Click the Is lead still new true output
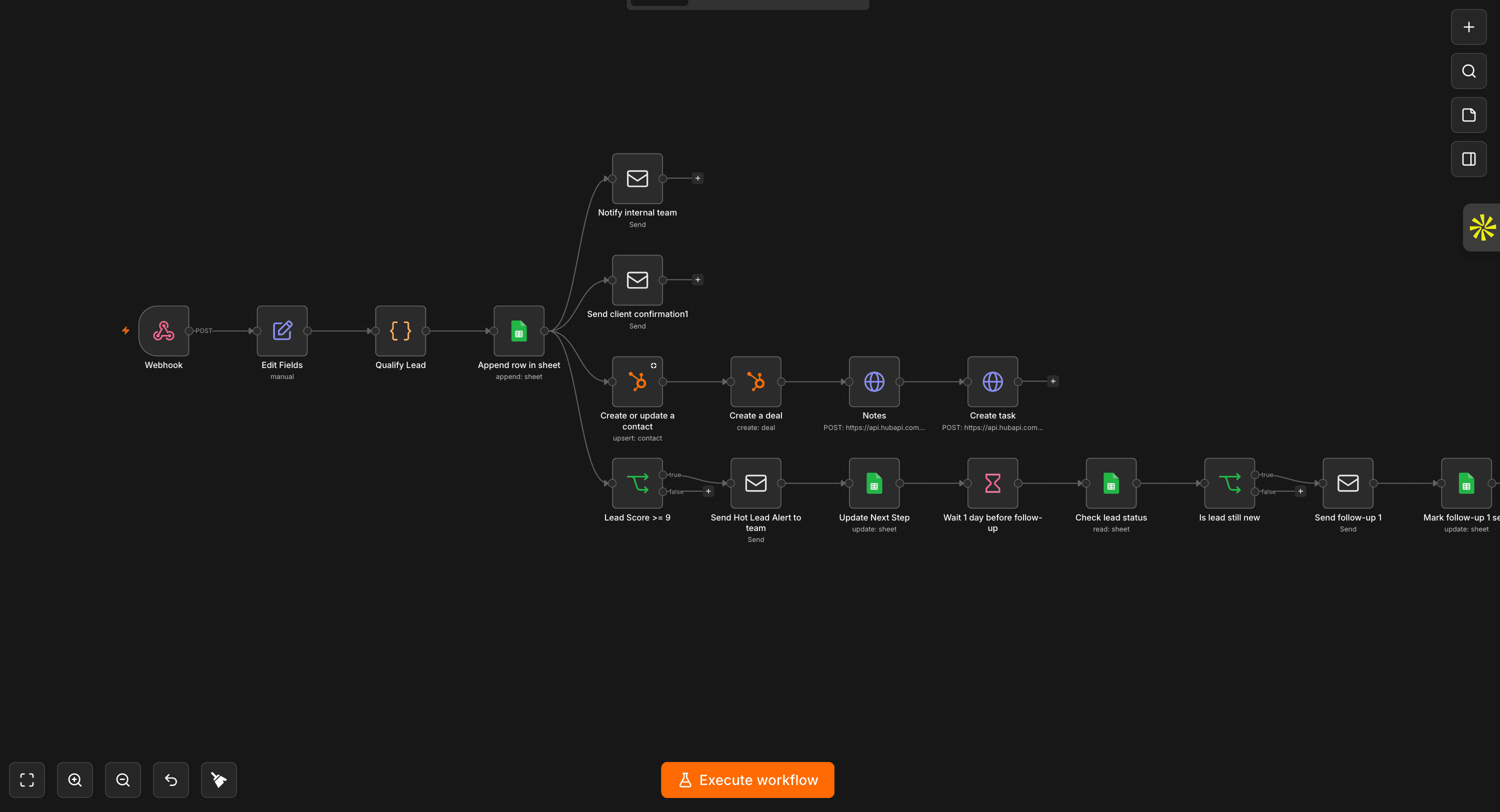Screen dimensions: 1500x812 (x=1255, y=474)
